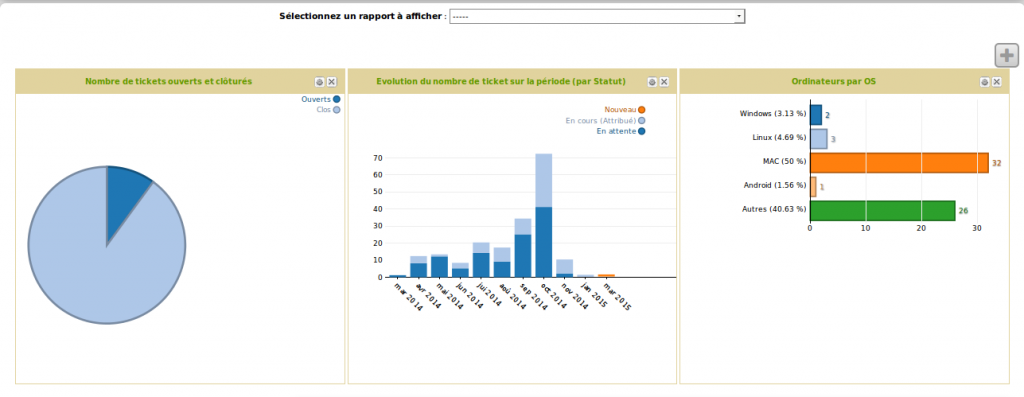The image size is (1024, 397).
Task: Click the 'Windows (3.13 %)' label
Action: pyautogui.click(x=773, y=114)
